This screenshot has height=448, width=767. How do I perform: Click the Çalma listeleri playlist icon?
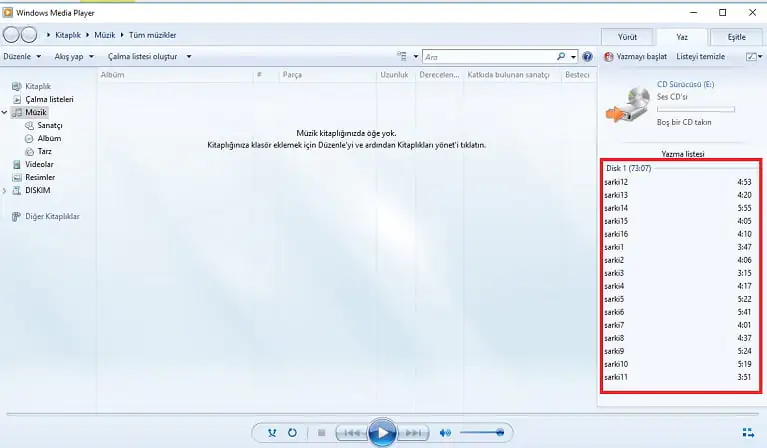point(17,99)
